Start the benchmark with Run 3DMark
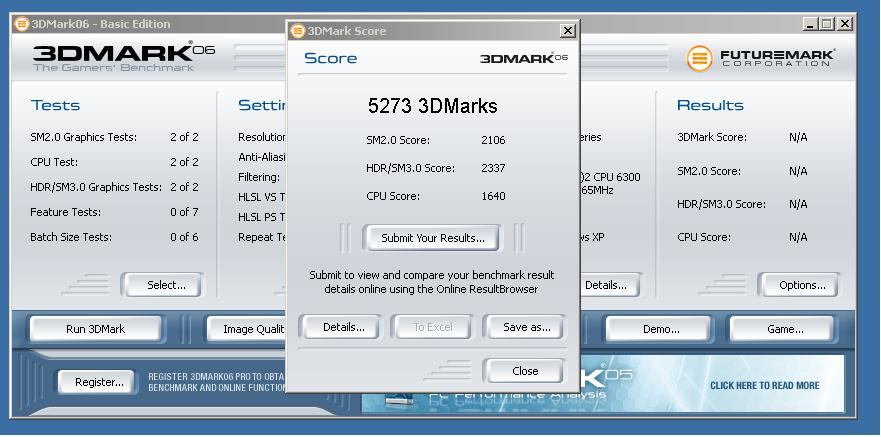The height and width of the screenshot is (437, 881). tap(96, 329)
